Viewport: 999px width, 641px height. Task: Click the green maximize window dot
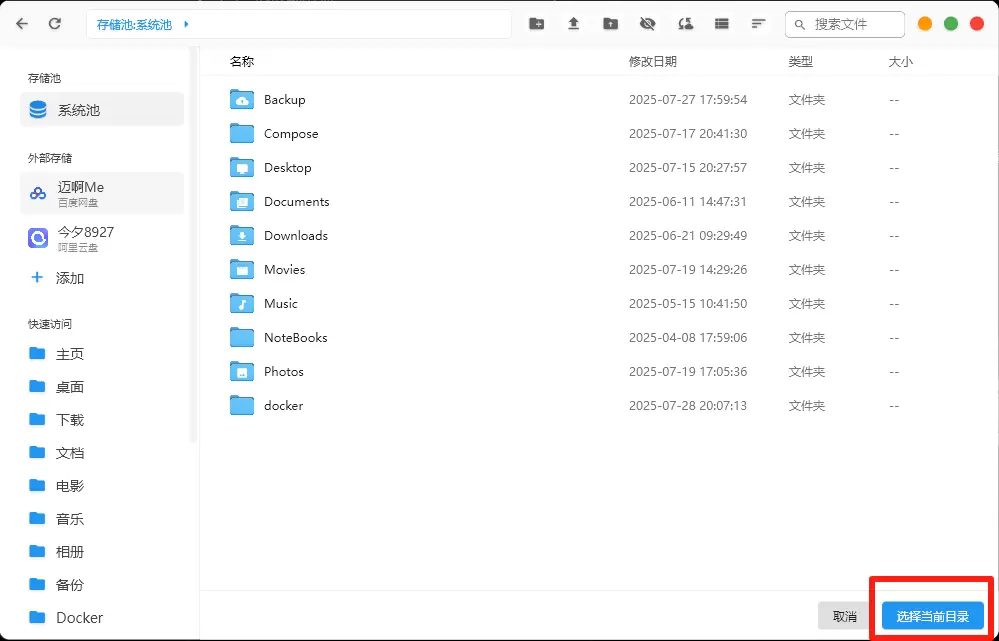pyautogui.click(x=951, y=24)
